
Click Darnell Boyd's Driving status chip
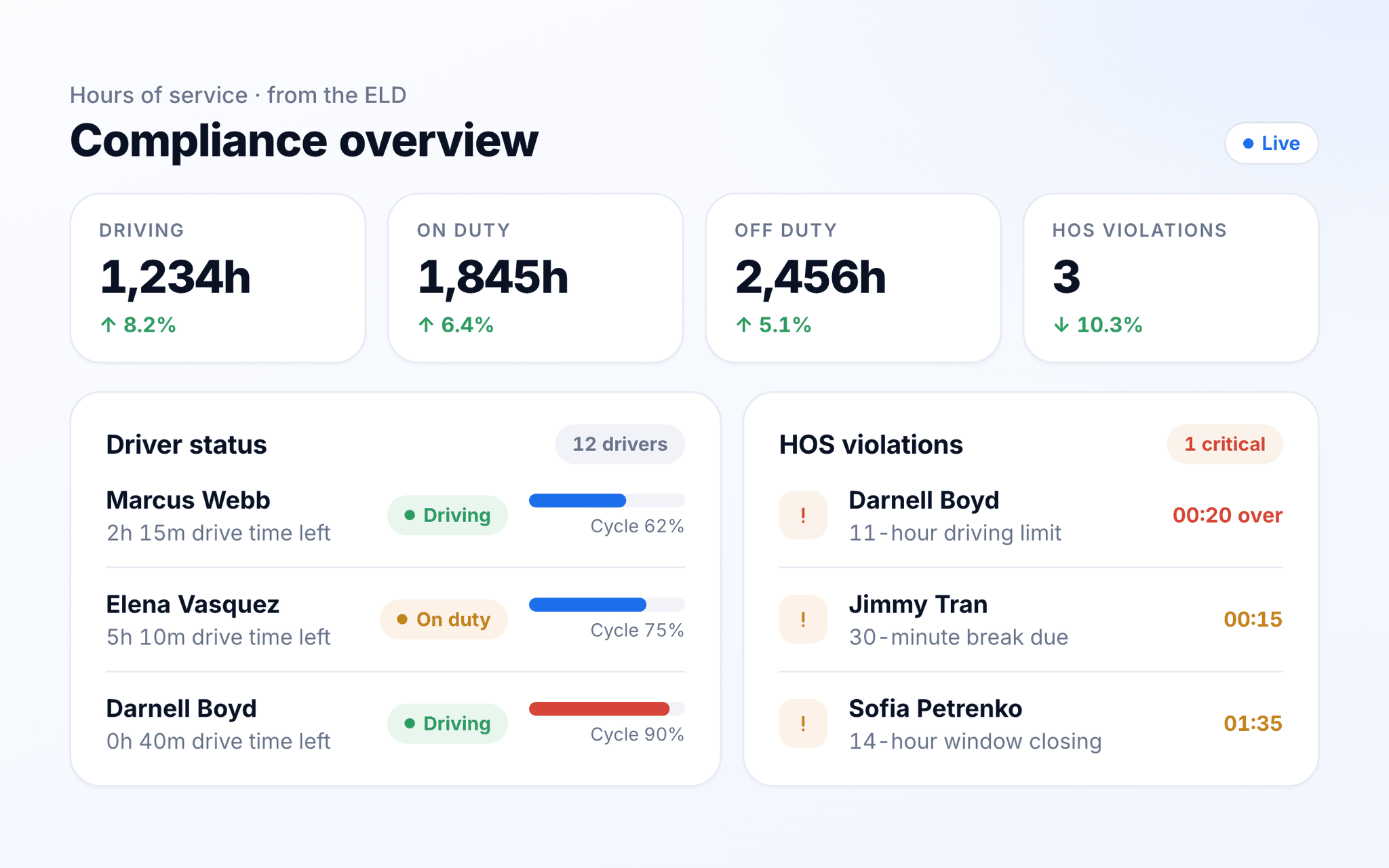click(x=448, y=724)
